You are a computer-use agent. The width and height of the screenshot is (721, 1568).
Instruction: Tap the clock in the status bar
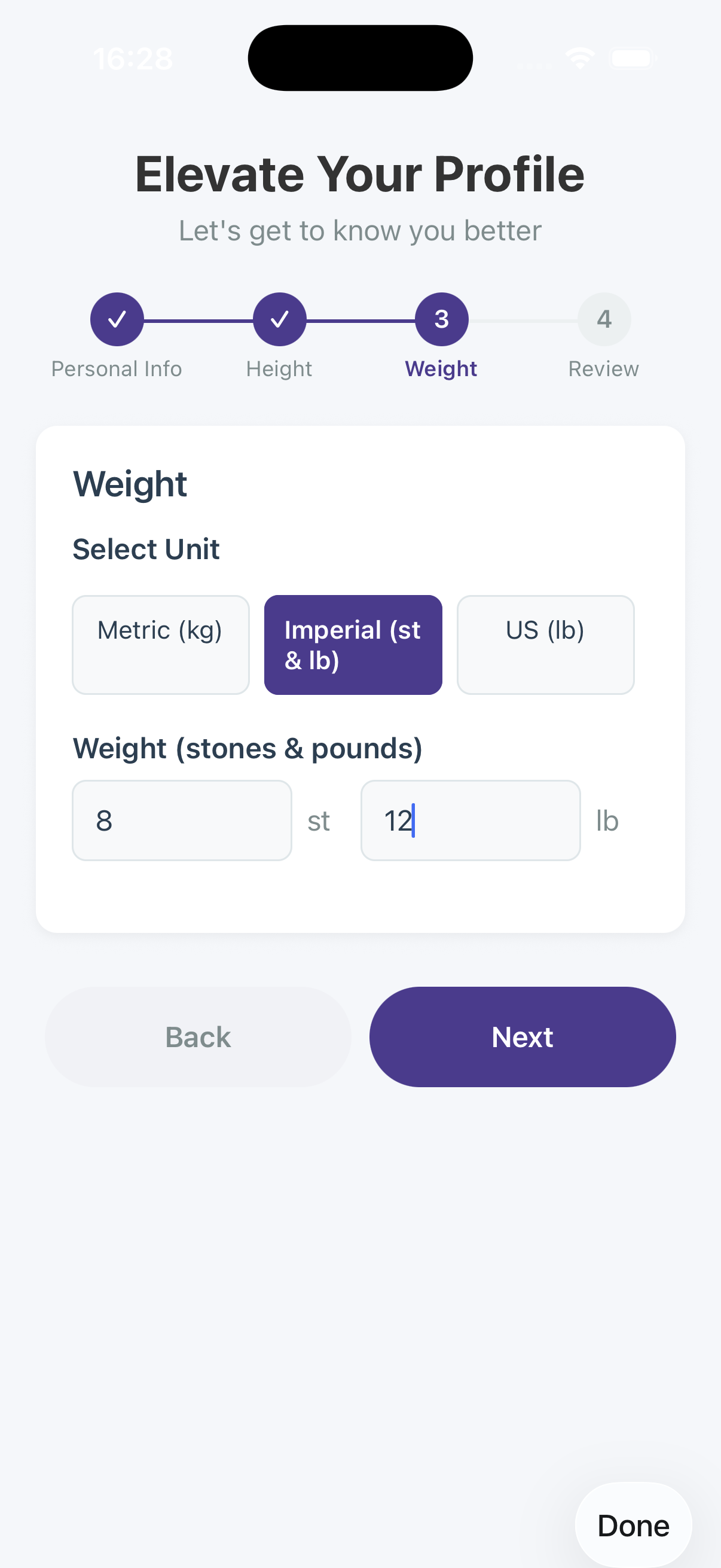pyautogui.click(x=133, y=58)
